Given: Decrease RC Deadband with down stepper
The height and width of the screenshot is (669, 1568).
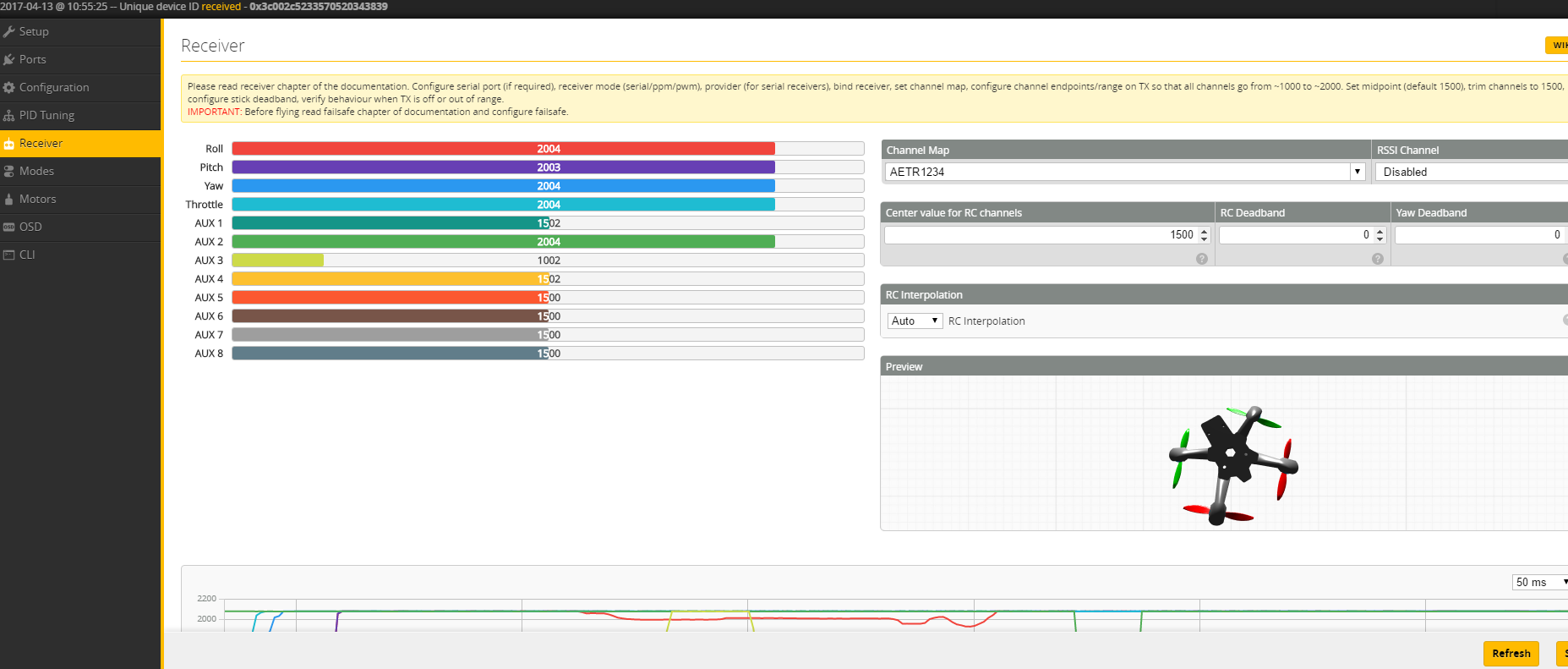Looking at the screenshot, I should 1380,239.
